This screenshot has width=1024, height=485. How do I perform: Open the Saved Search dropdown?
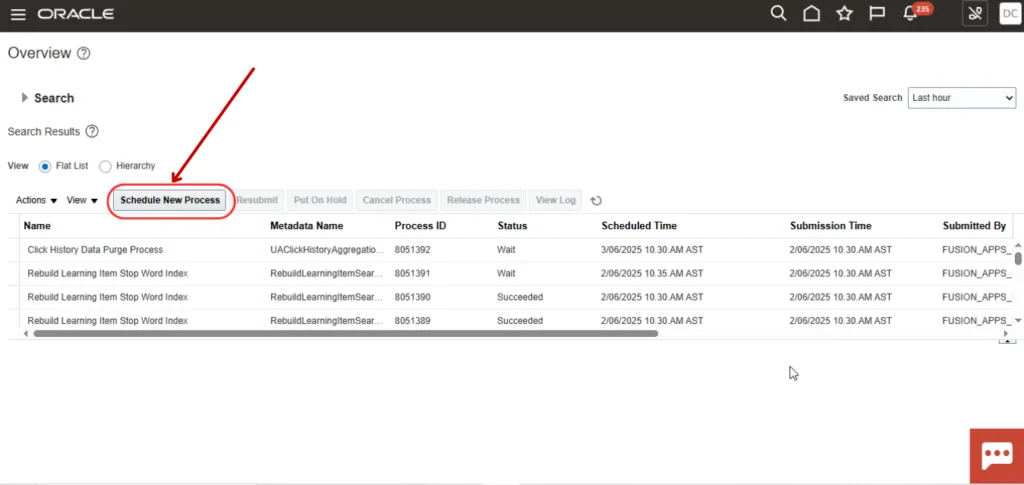click(x=961, y=98)
